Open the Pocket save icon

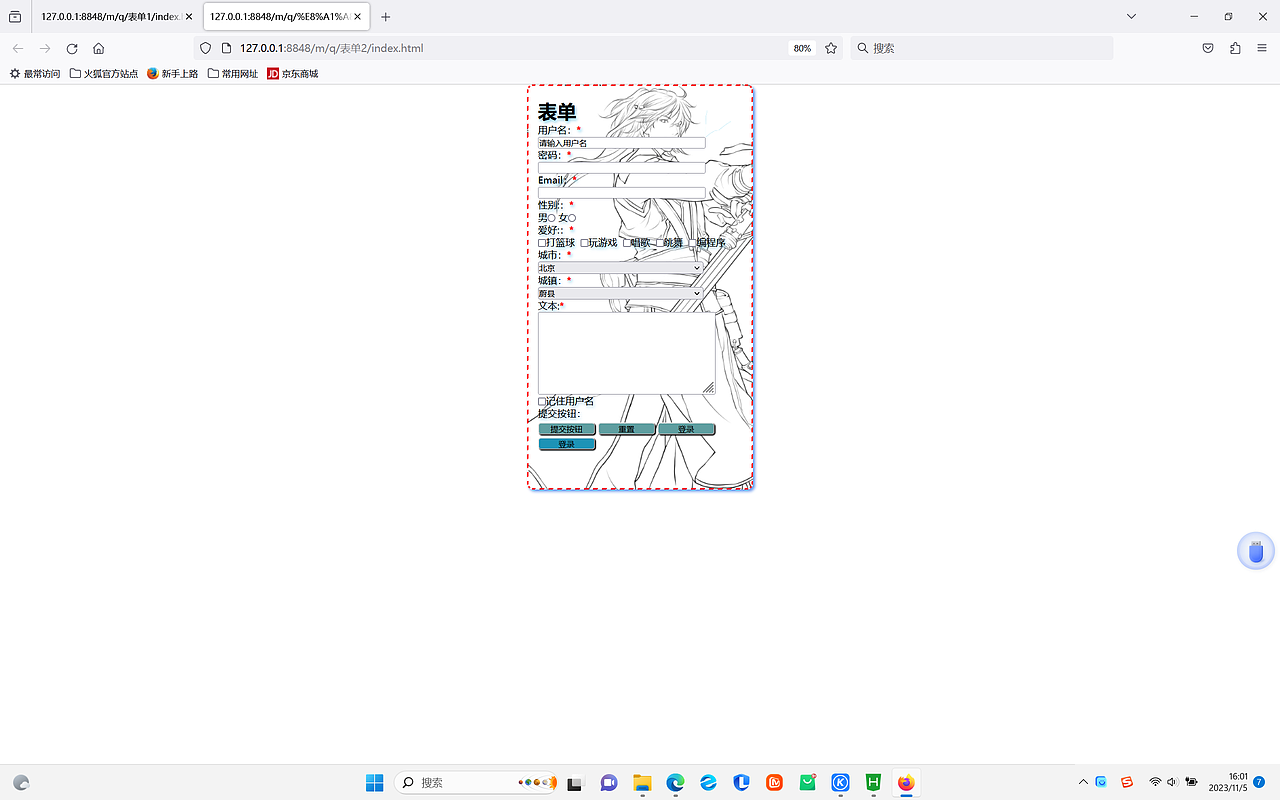1207,47
